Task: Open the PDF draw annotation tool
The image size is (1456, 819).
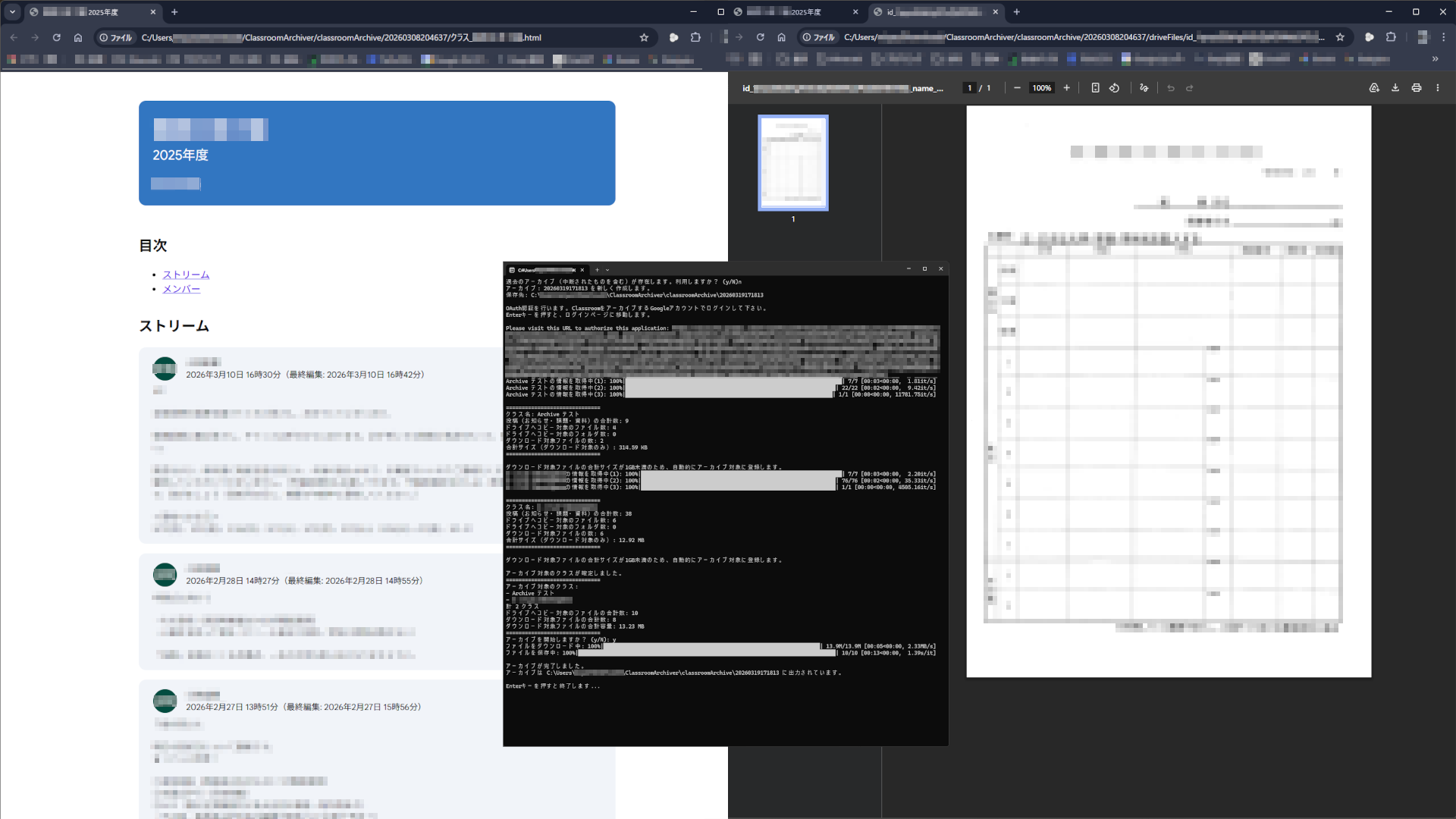Action: [x=1144, y=88]
